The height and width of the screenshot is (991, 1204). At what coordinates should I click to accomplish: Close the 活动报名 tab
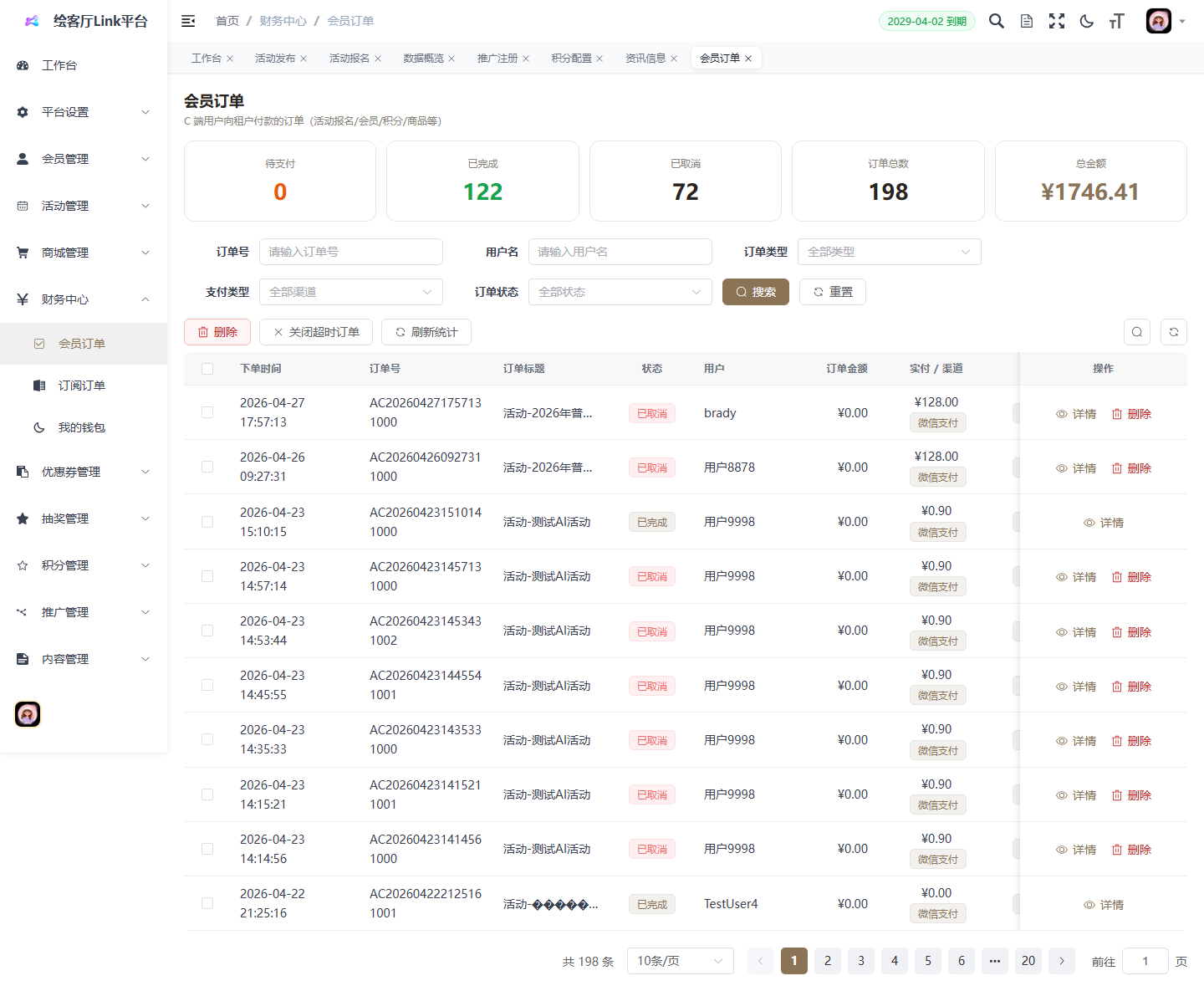[x=378, y=59]
